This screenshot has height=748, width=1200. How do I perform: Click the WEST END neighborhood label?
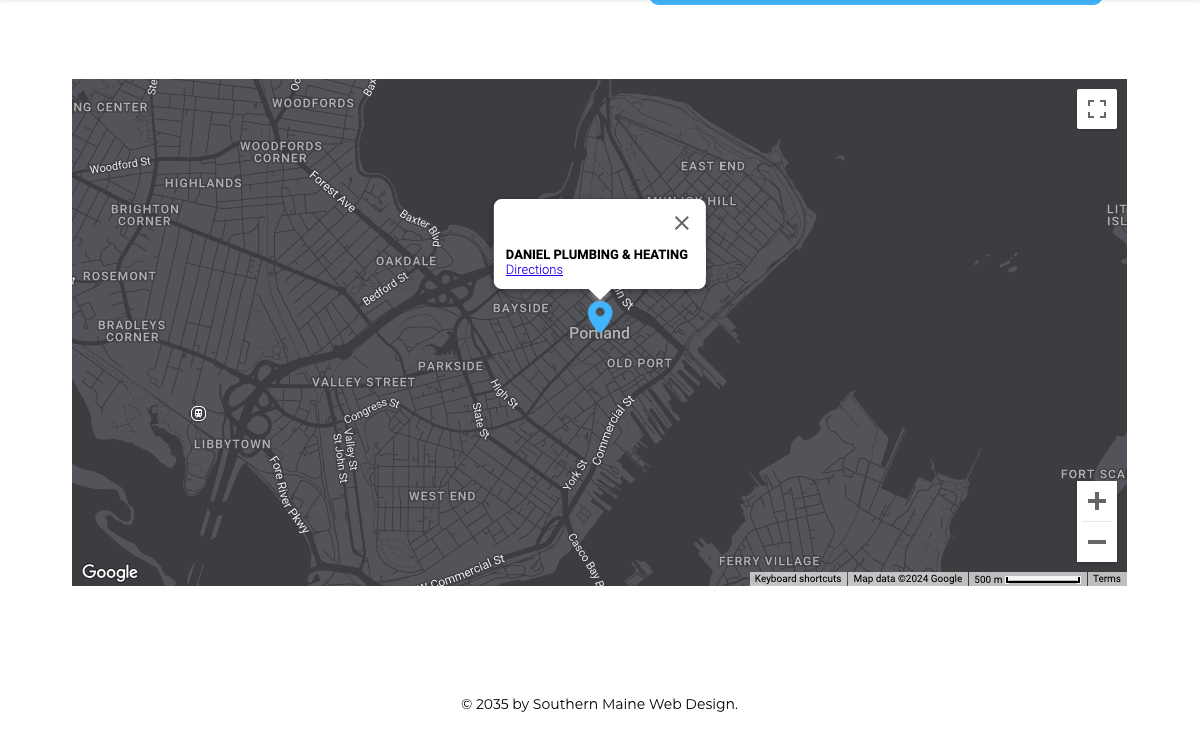pyautogui.click(x=442, y=496)
